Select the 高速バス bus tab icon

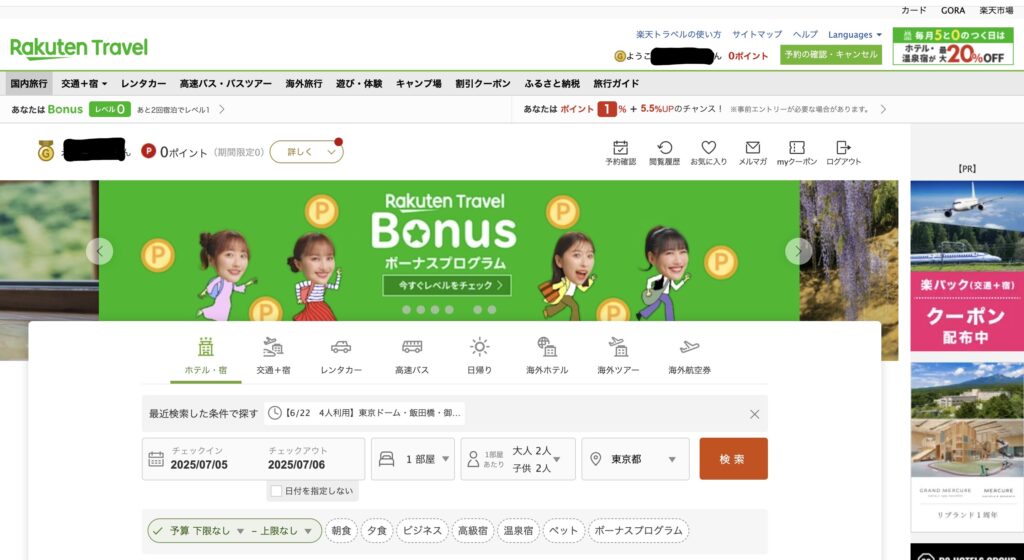[x=411, y=347]
